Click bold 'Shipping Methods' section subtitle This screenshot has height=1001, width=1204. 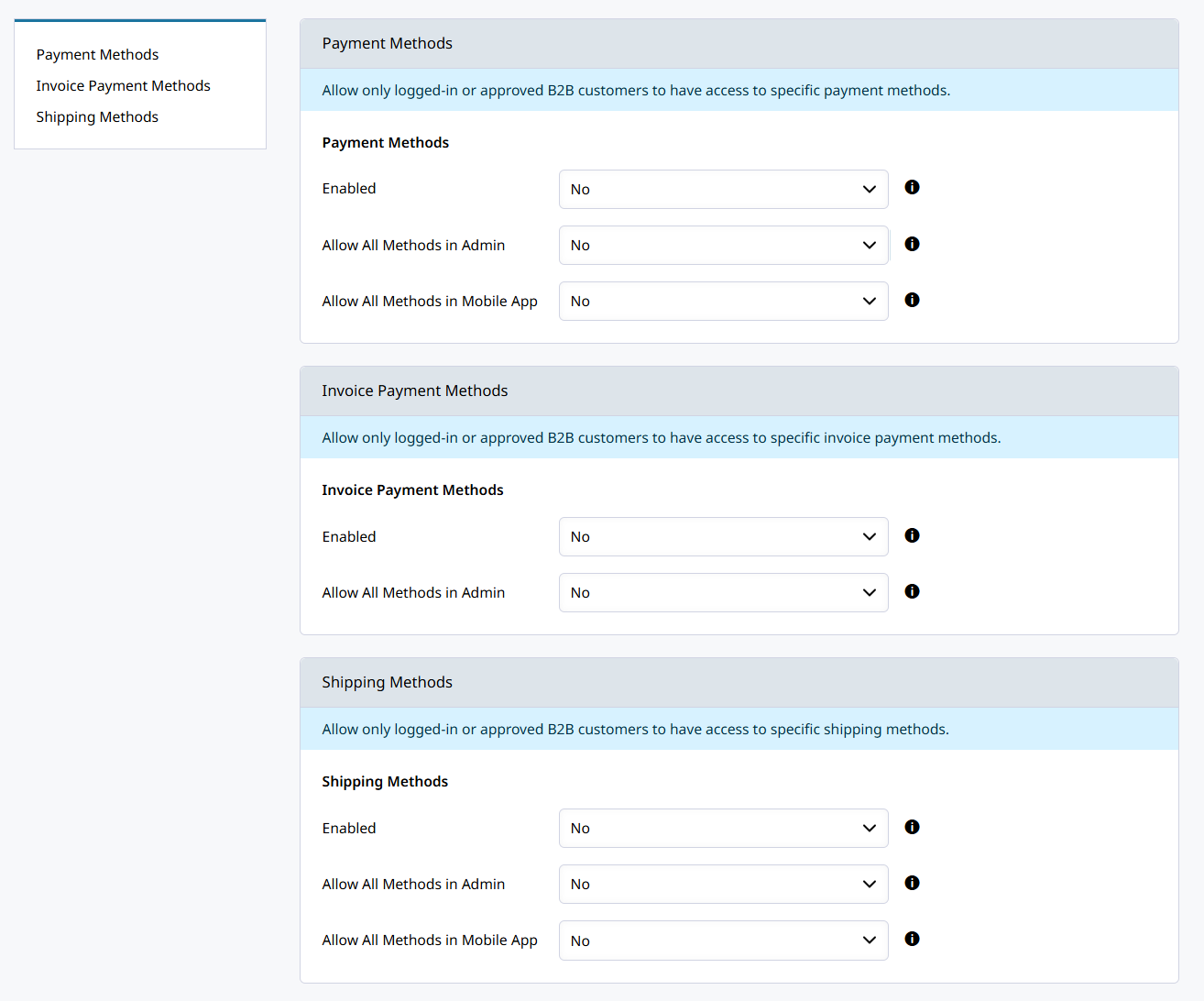[385, 781]
